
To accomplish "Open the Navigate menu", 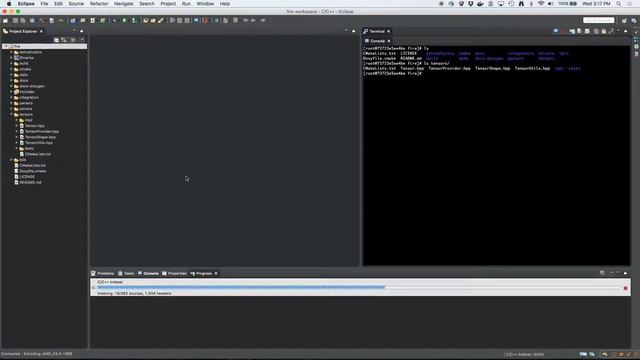I will (124, 4).
